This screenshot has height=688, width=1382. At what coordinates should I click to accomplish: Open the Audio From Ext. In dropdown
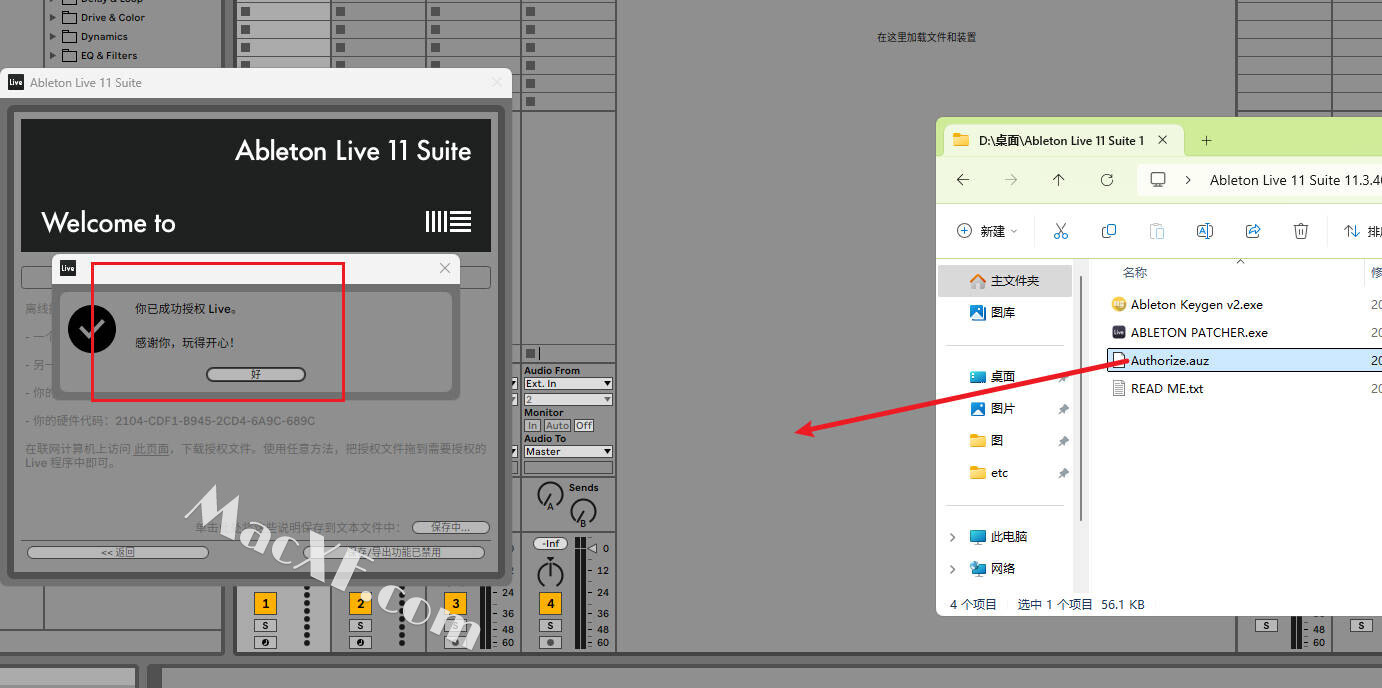click(568, 383)
